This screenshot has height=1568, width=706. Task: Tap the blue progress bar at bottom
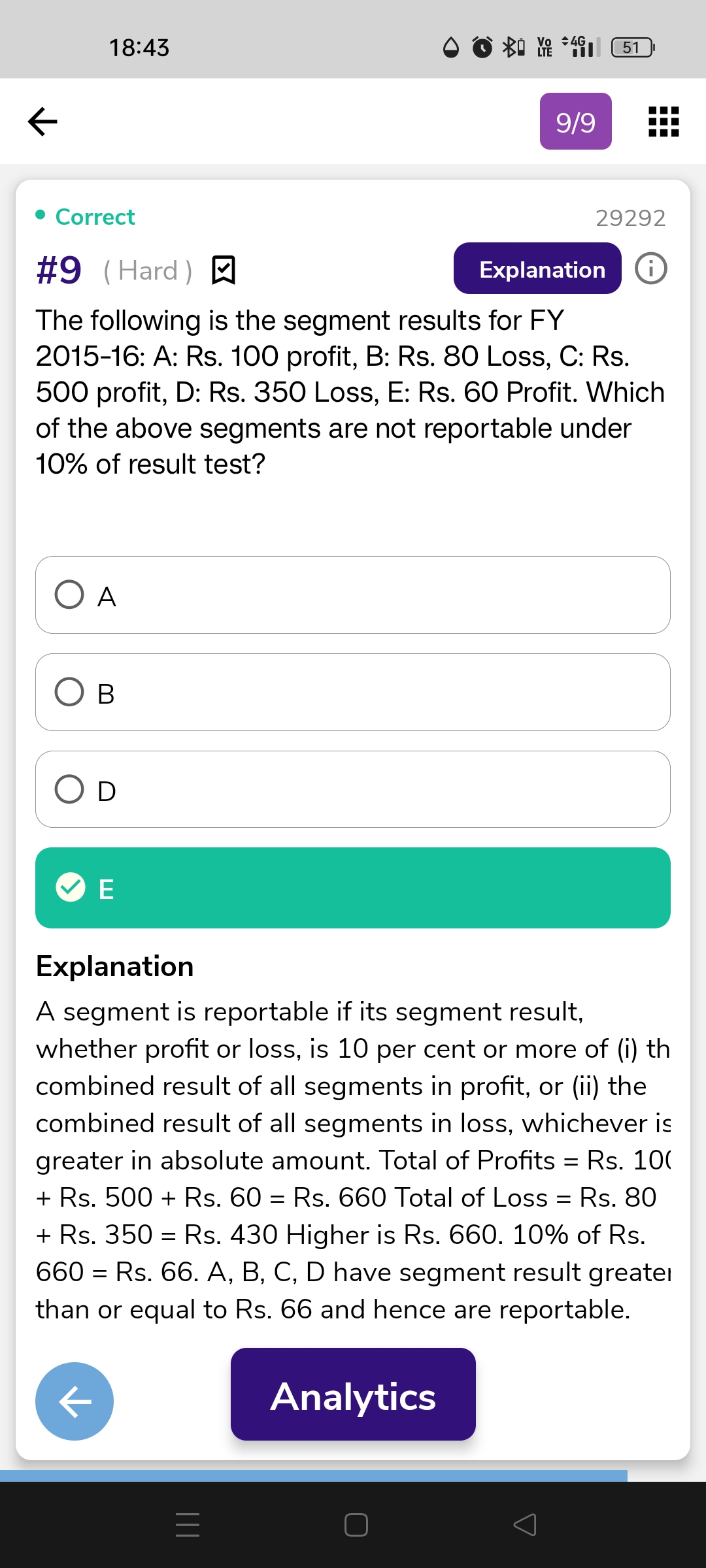point(314,1476)
